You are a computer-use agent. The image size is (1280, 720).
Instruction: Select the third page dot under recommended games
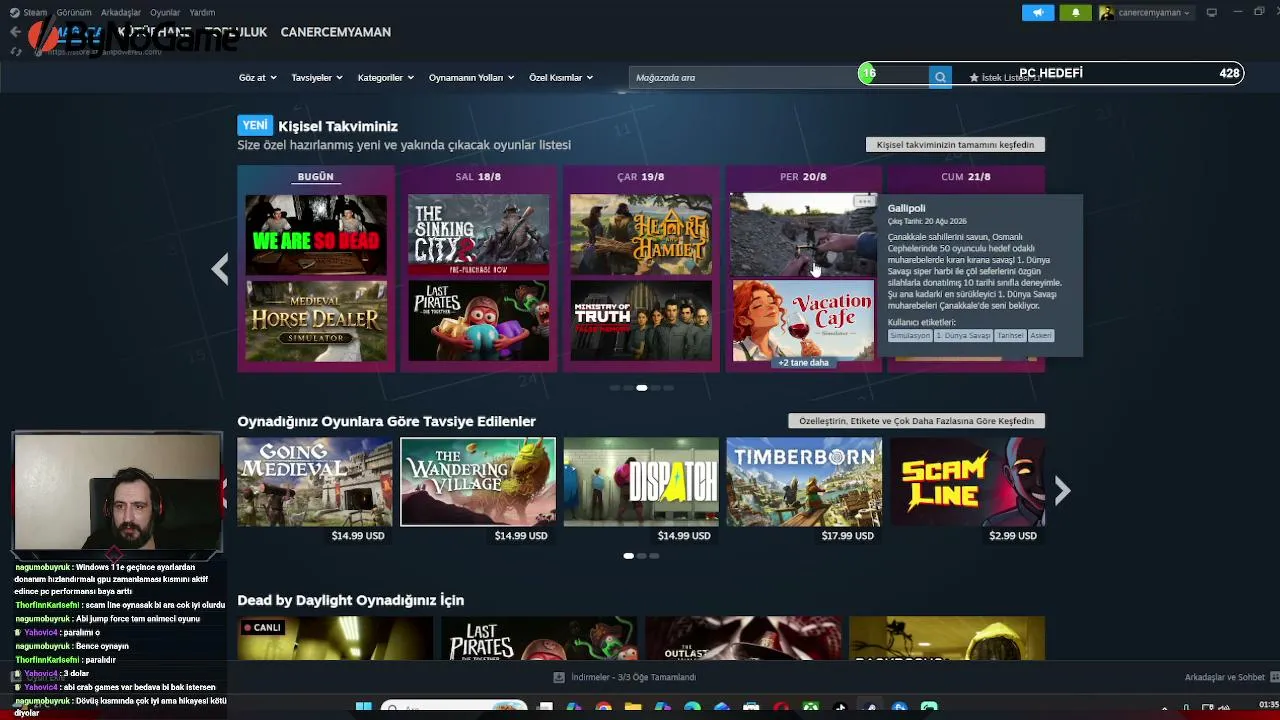pos(655,556)
